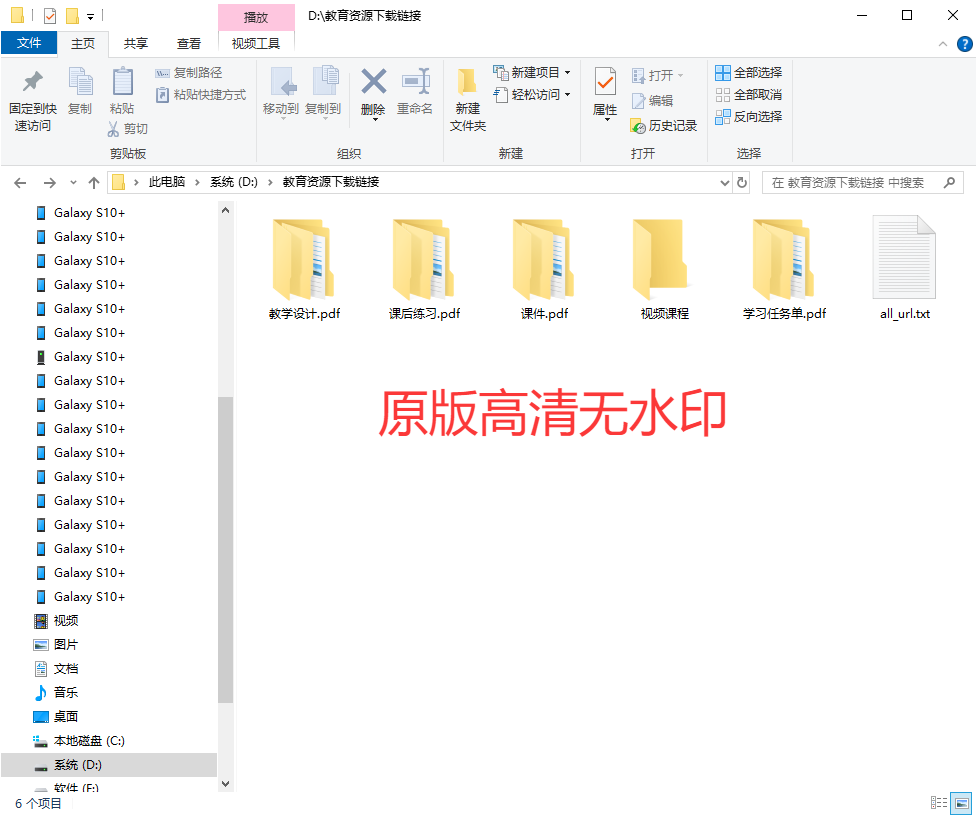Image resolution: width=977 pixels, height=816 pixels.
Task: Click the 复制到 copy to icon
Action: [325, 82]
